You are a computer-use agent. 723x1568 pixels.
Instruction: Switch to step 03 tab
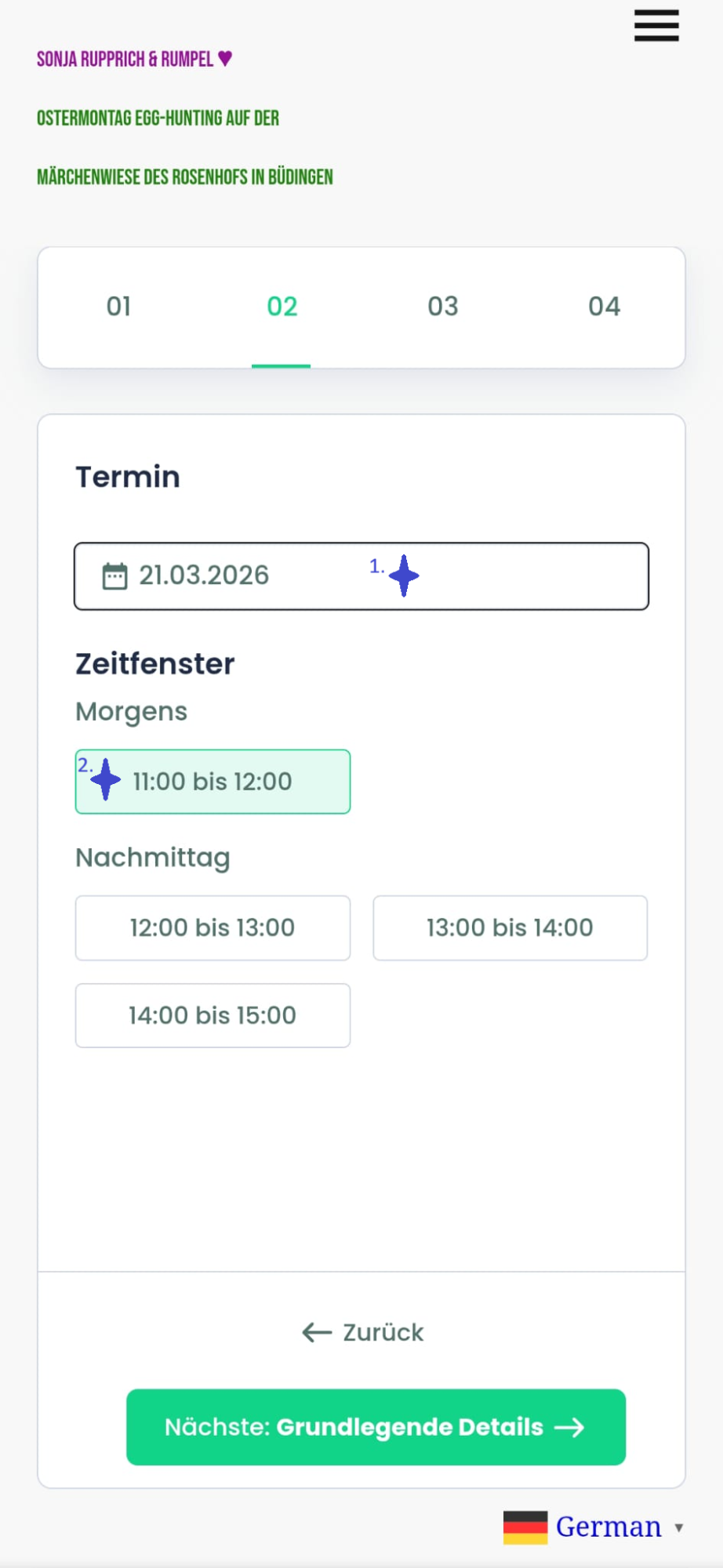[x=442, y=307]
